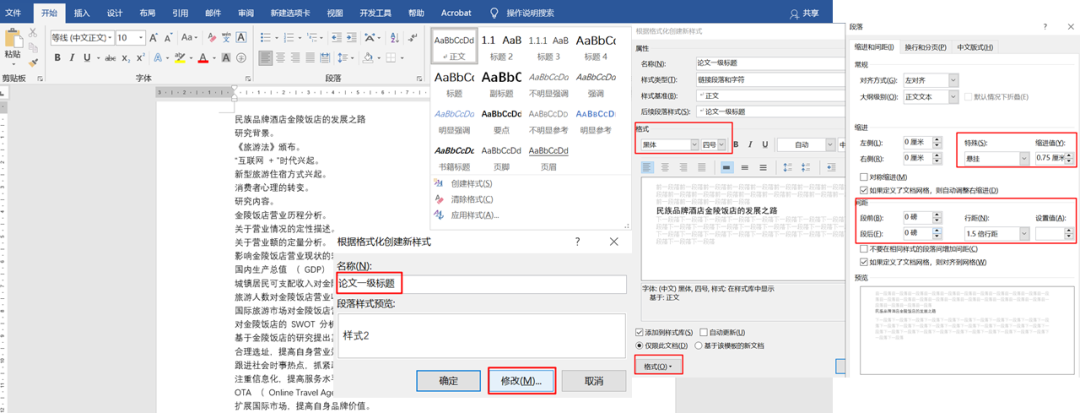The image size is (1080, 413).
Task: Select the 基于该模板的新文档 radio button
Action: click(698, 346)
